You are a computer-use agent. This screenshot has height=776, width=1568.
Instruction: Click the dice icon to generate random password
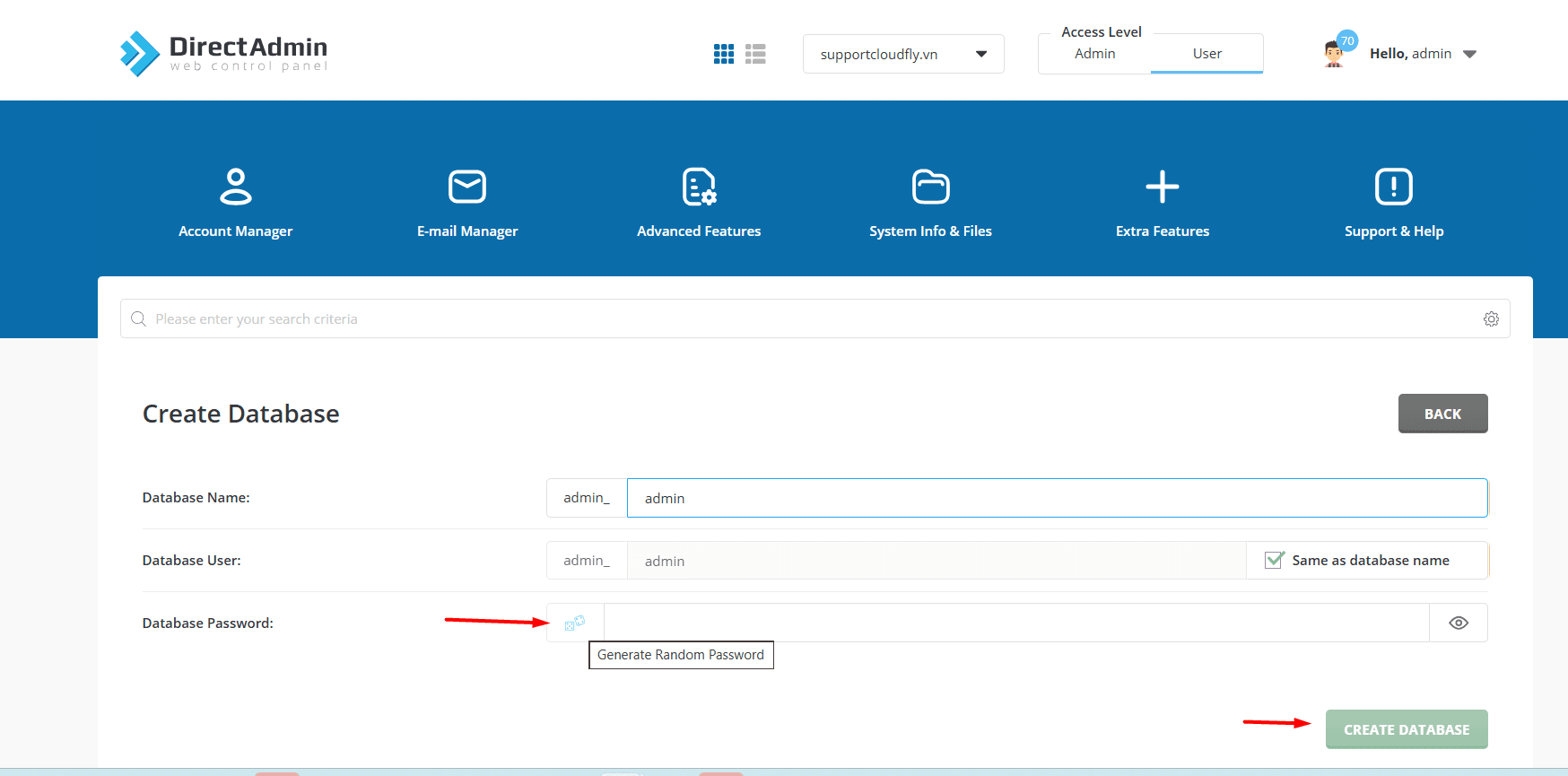[575, 623]
